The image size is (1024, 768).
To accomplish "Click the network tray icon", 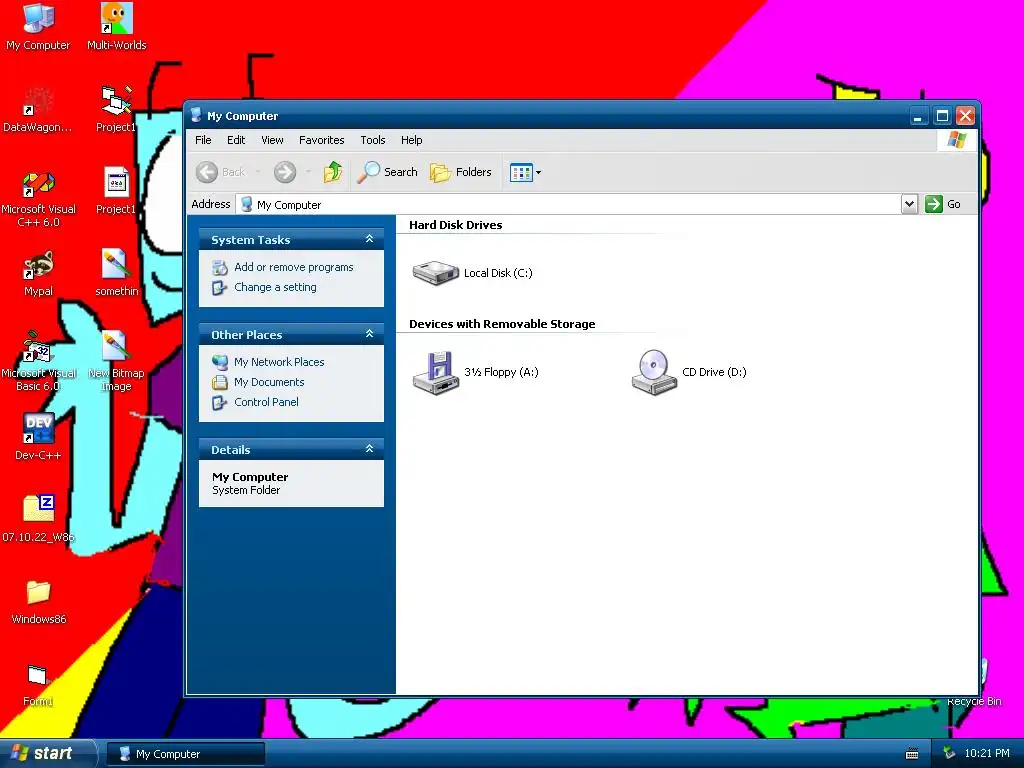I will click(950, 754).
